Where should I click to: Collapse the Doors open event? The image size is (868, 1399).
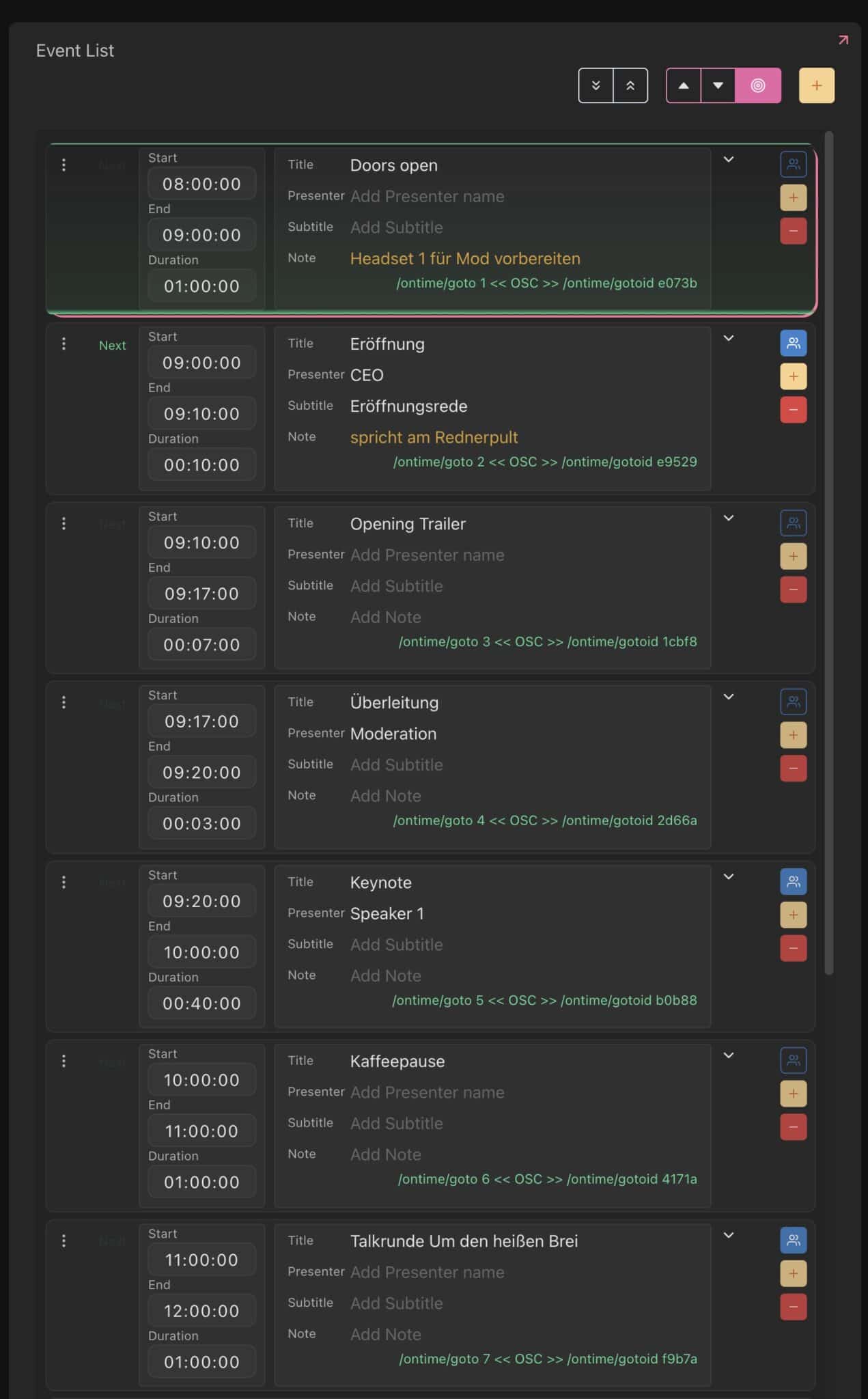[x=729, y=160]
